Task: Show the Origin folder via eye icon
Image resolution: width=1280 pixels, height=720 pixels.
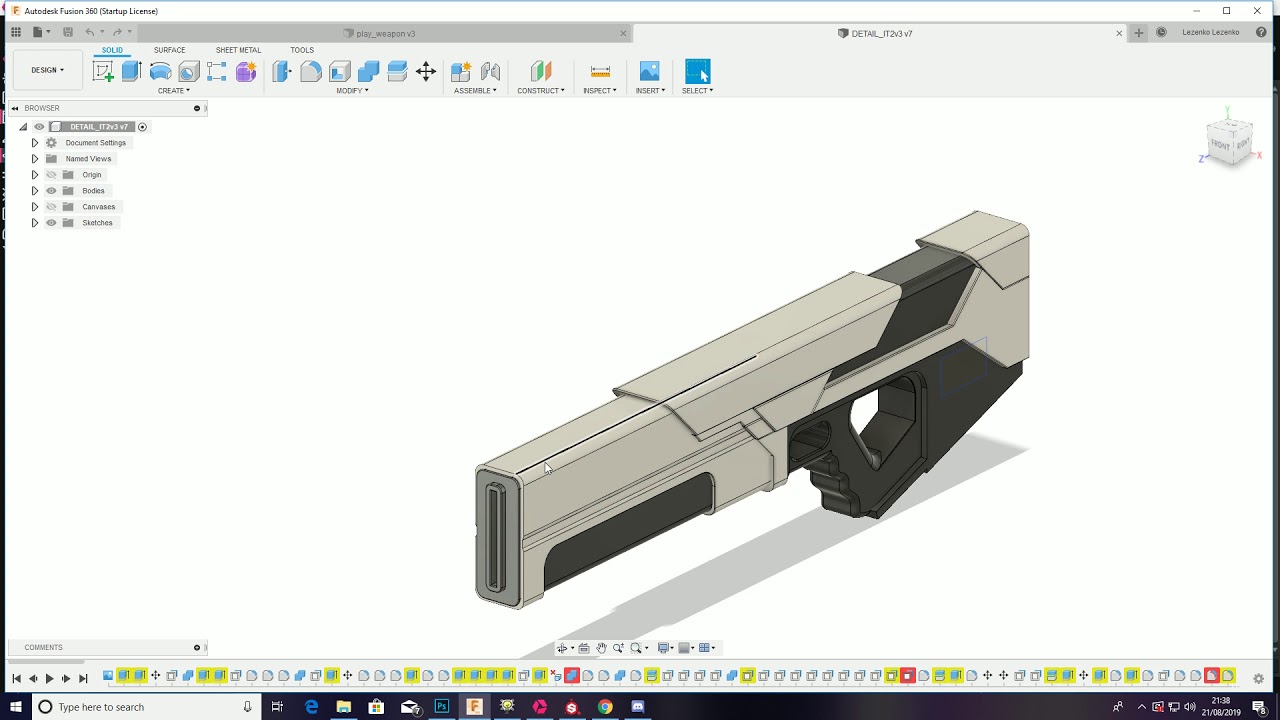Action: [51, 175]
